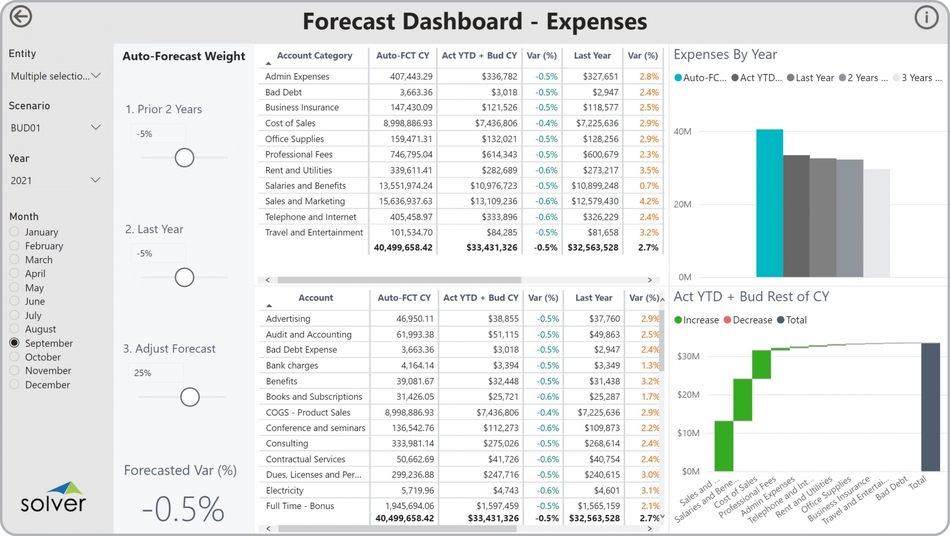The height and width of the screenshot is (536, 950).
Task: Choose the December radio option
Action: 15,385
